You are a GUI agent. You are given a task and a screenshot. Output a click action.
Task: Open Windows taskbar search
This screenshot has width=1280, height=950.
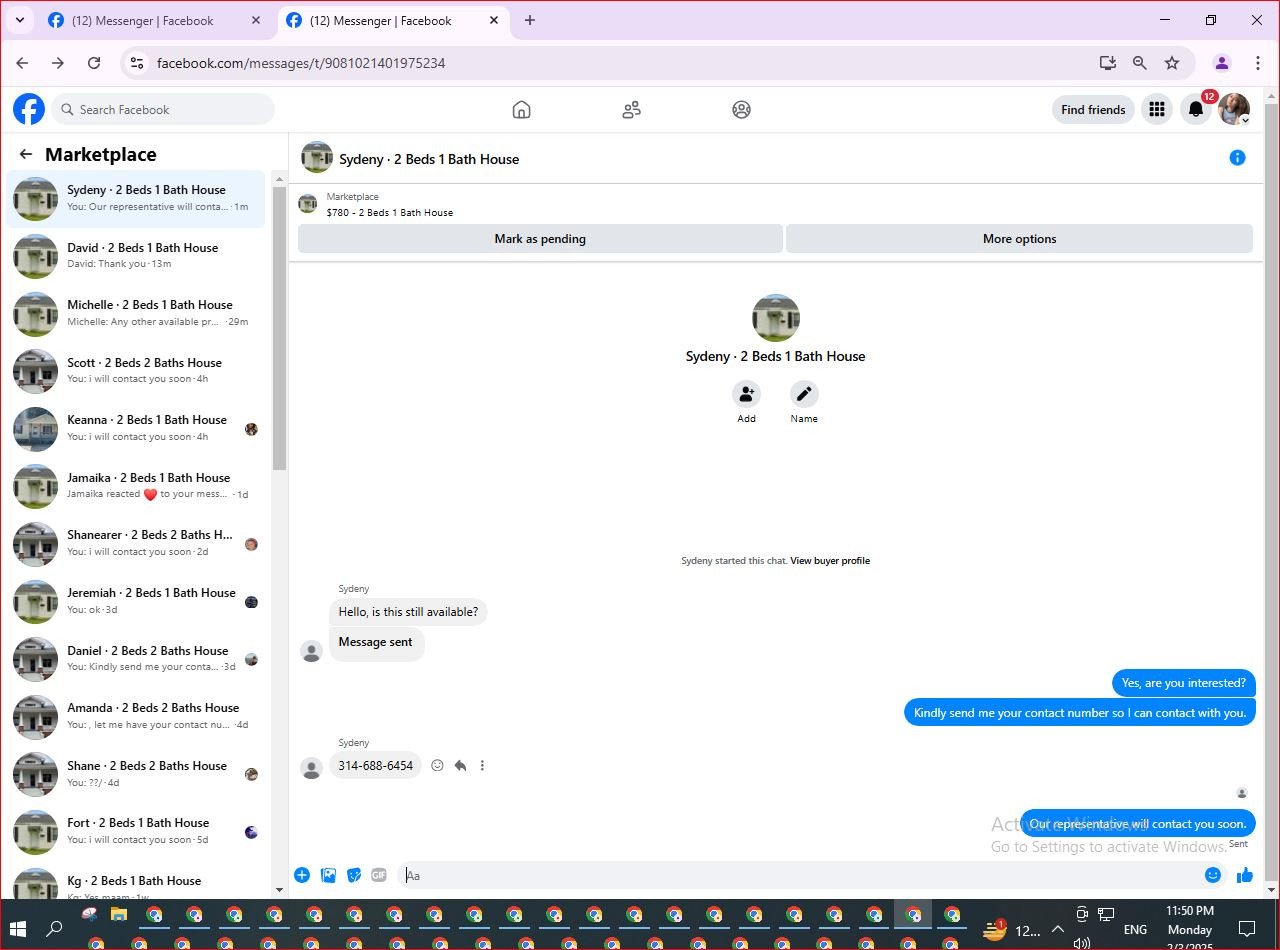[55, 929]
